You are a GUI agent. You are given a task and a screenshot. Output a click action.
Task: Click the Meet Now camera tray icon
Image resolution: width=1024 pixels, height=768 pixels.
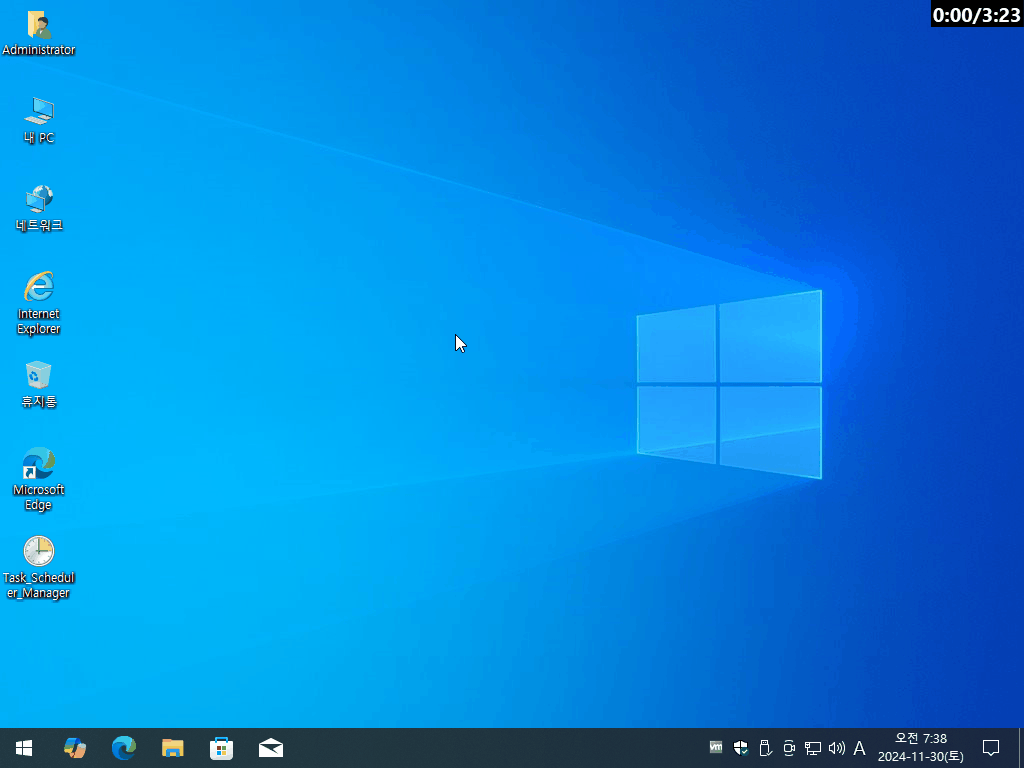point(789,748)
